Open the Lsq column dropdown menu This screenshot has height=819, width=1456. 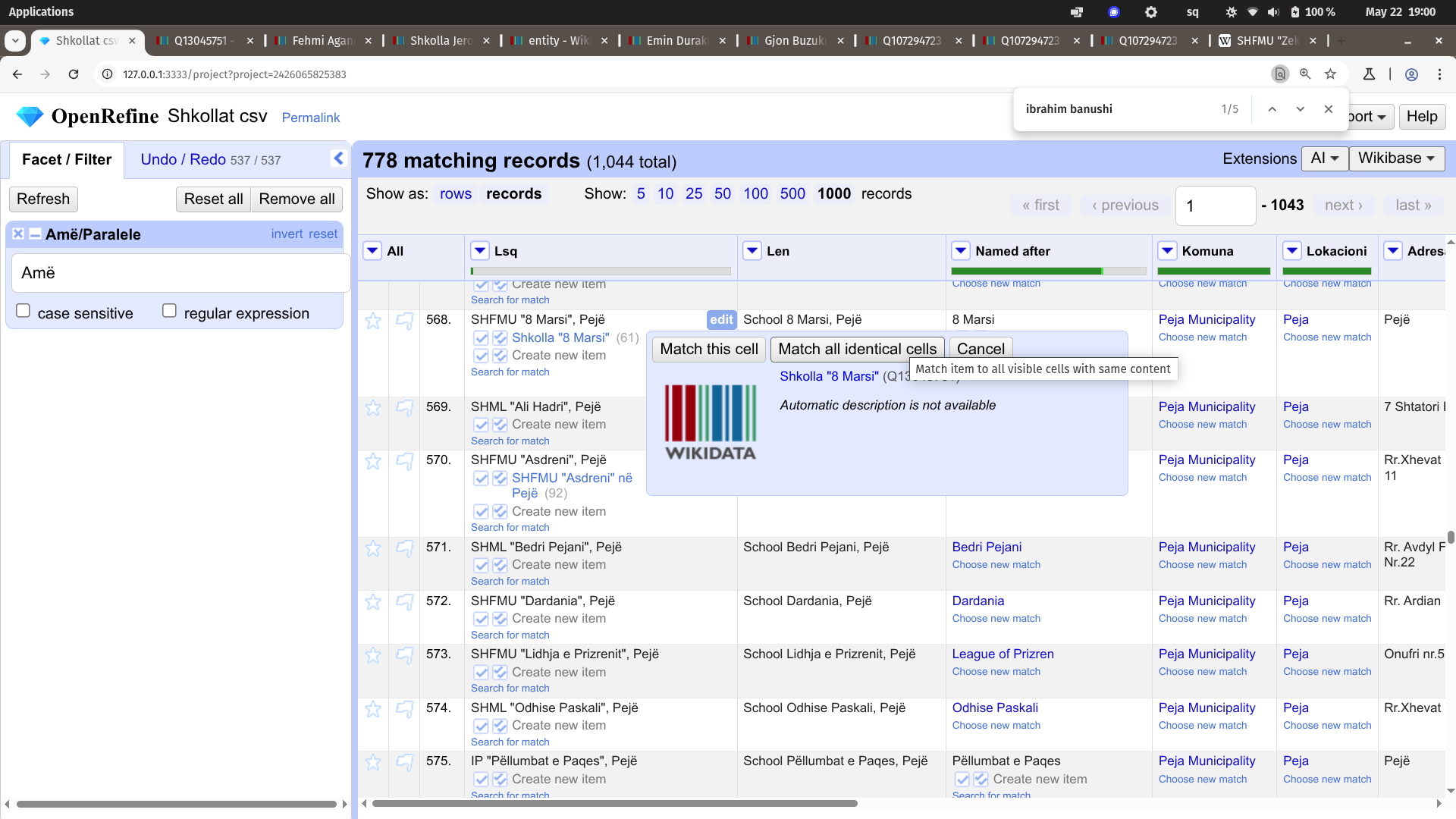(x=480, y=251)
